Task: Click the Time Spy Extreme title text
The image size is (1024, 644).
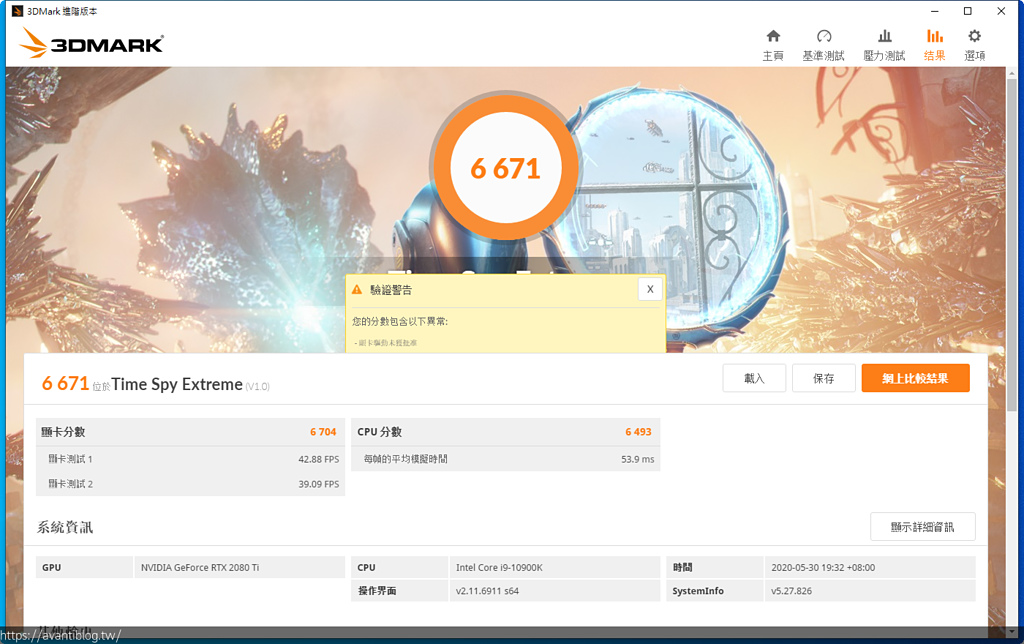Action: 177,384
